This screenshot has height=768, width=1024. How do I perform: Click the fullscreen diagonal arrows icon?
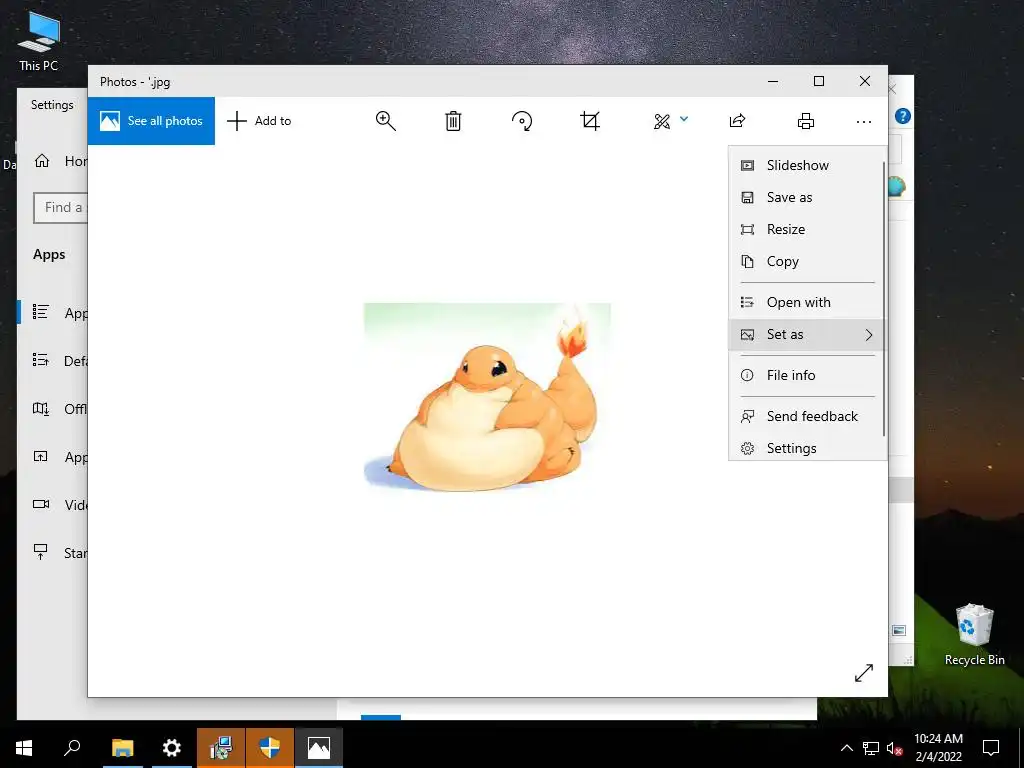[863, 673]
